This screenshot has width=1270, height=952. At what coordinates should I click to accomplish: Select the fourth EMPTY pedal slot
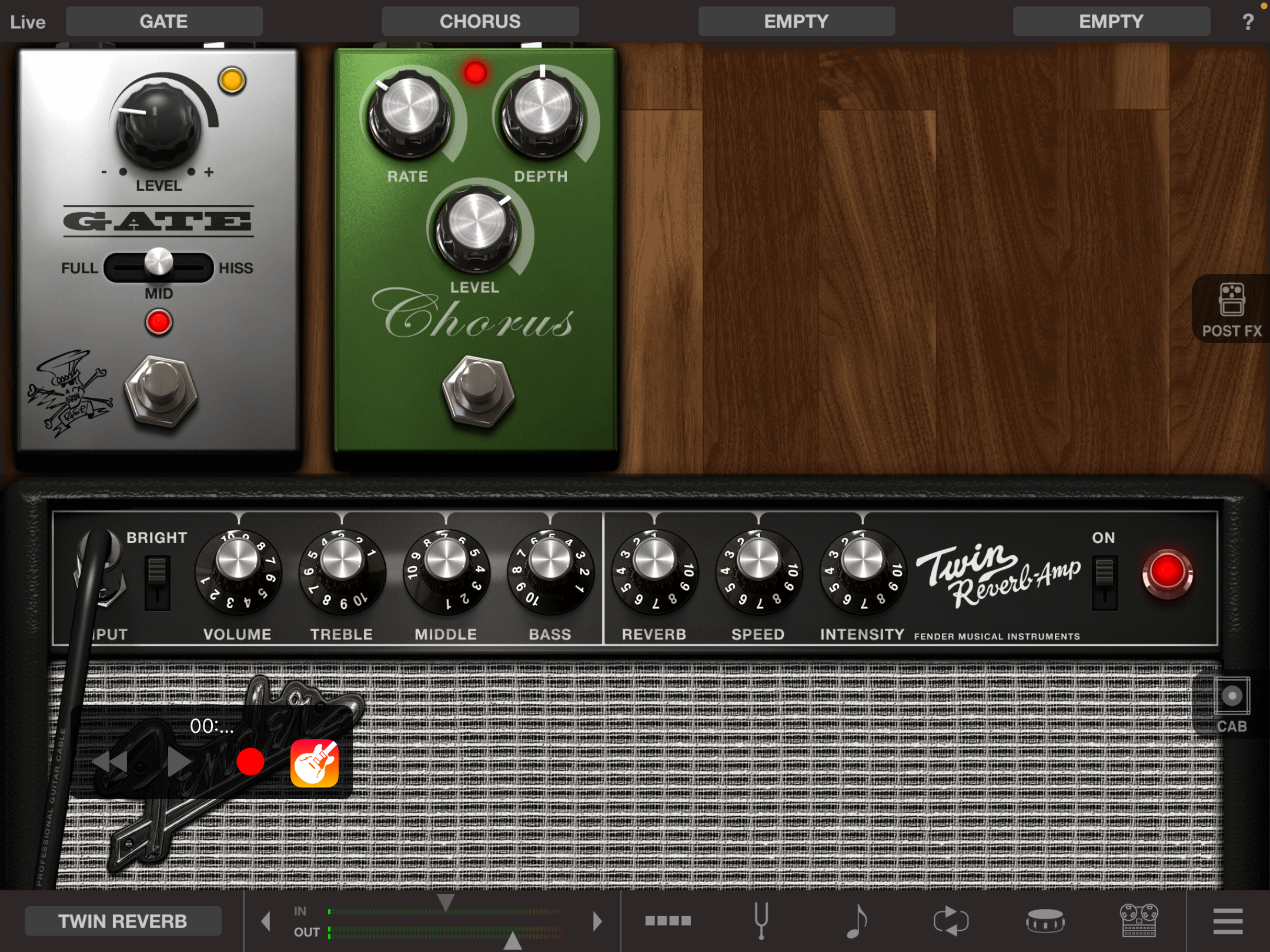(x=1111, y=22)
